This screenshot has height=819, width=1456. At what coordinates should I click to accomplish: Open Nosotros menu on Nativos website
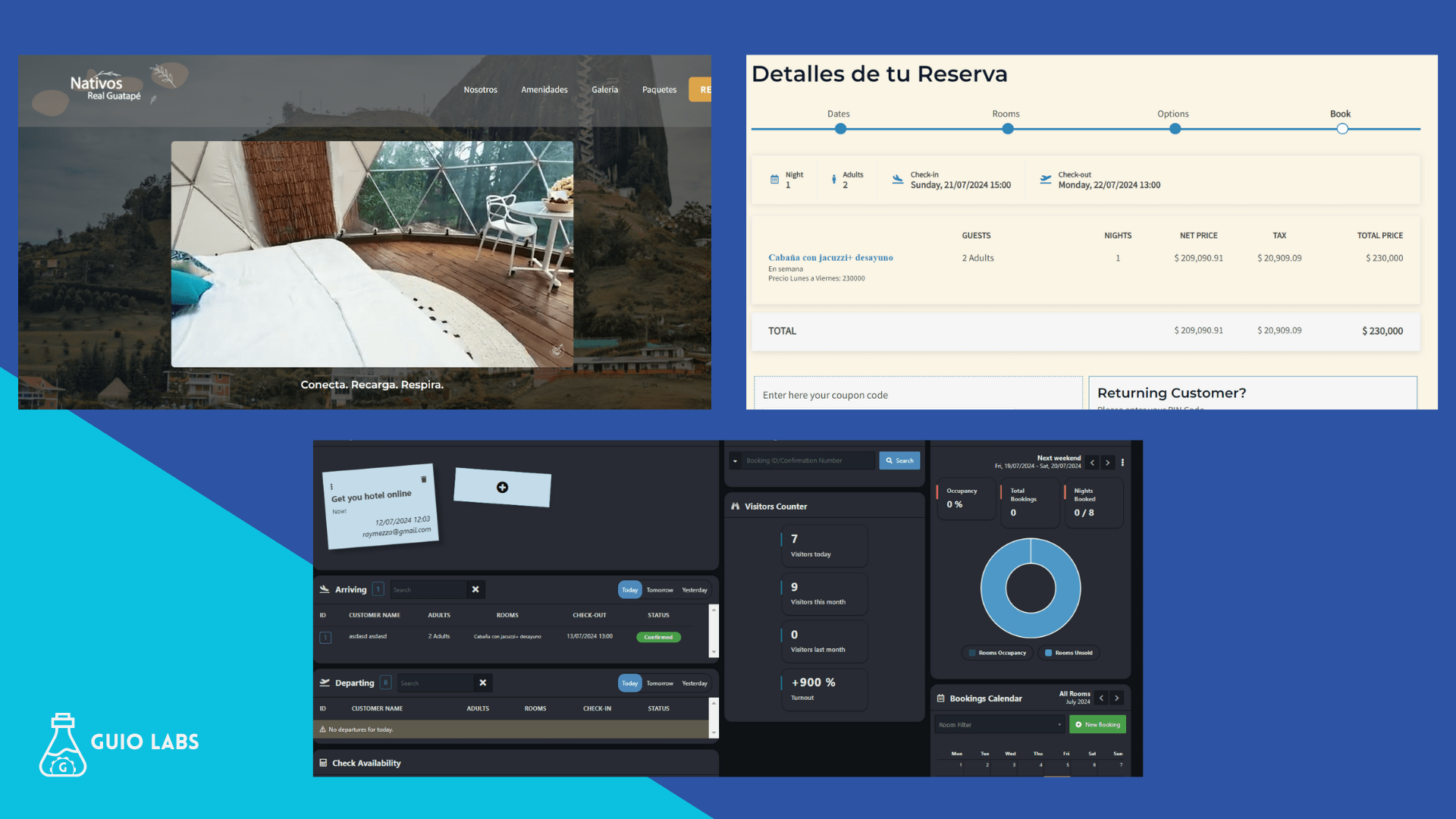481,89
